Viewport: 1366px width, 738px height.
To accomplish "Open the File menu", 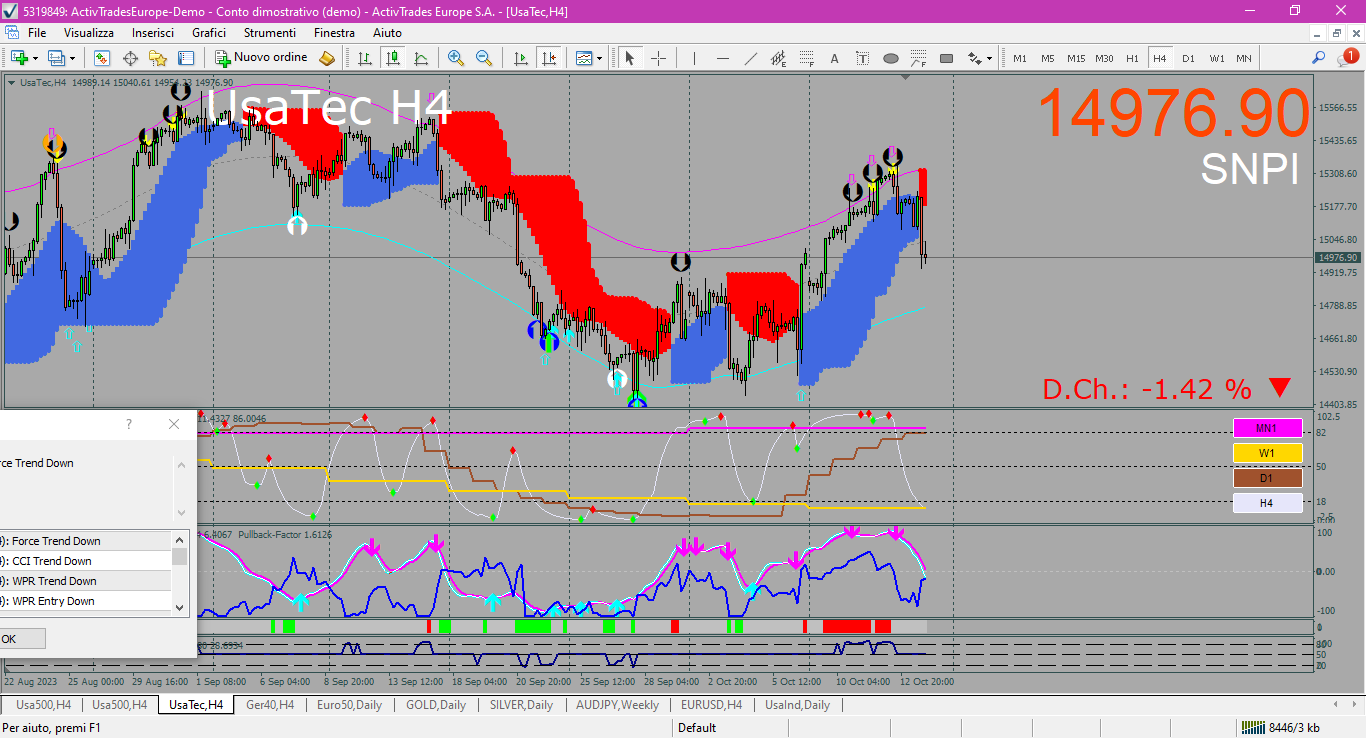I will (37, 33).
